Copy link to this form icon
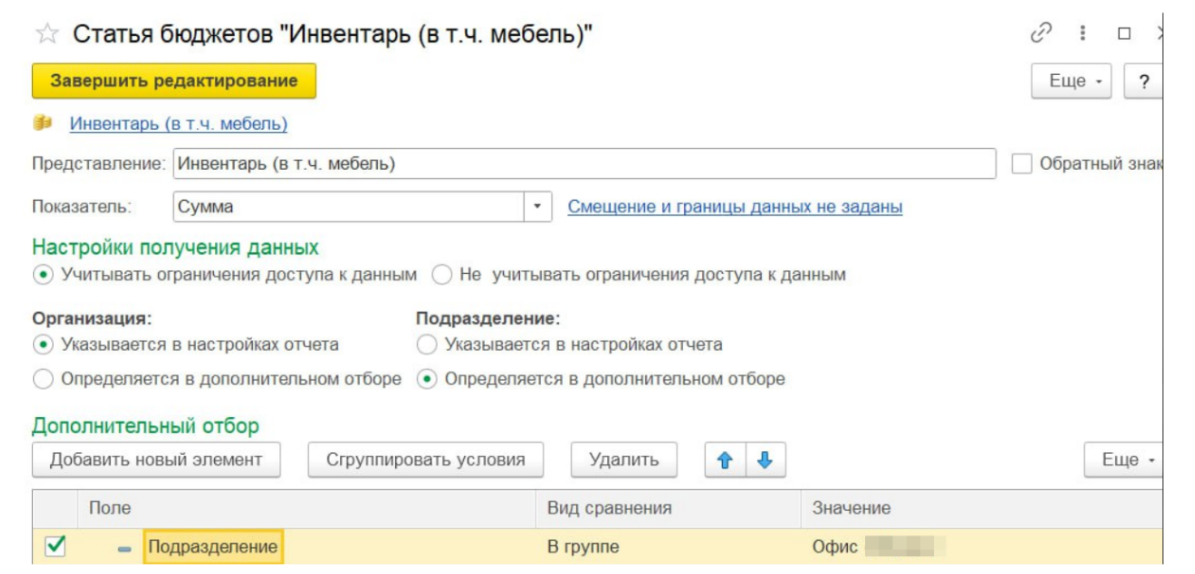 click(x=1041, y=33)
